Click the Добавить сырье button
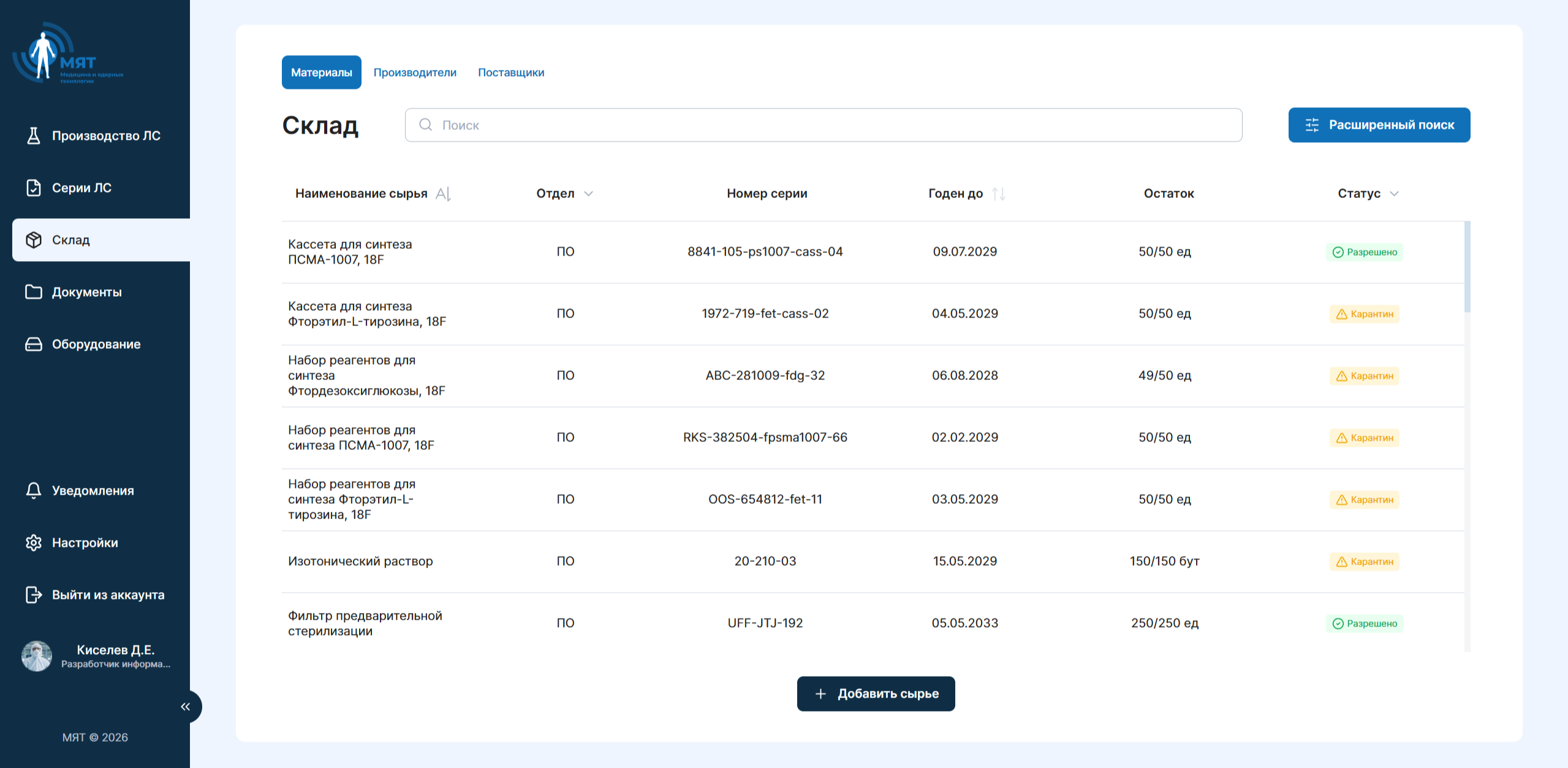Viewport: 1568px width, 768px height. 876,694
